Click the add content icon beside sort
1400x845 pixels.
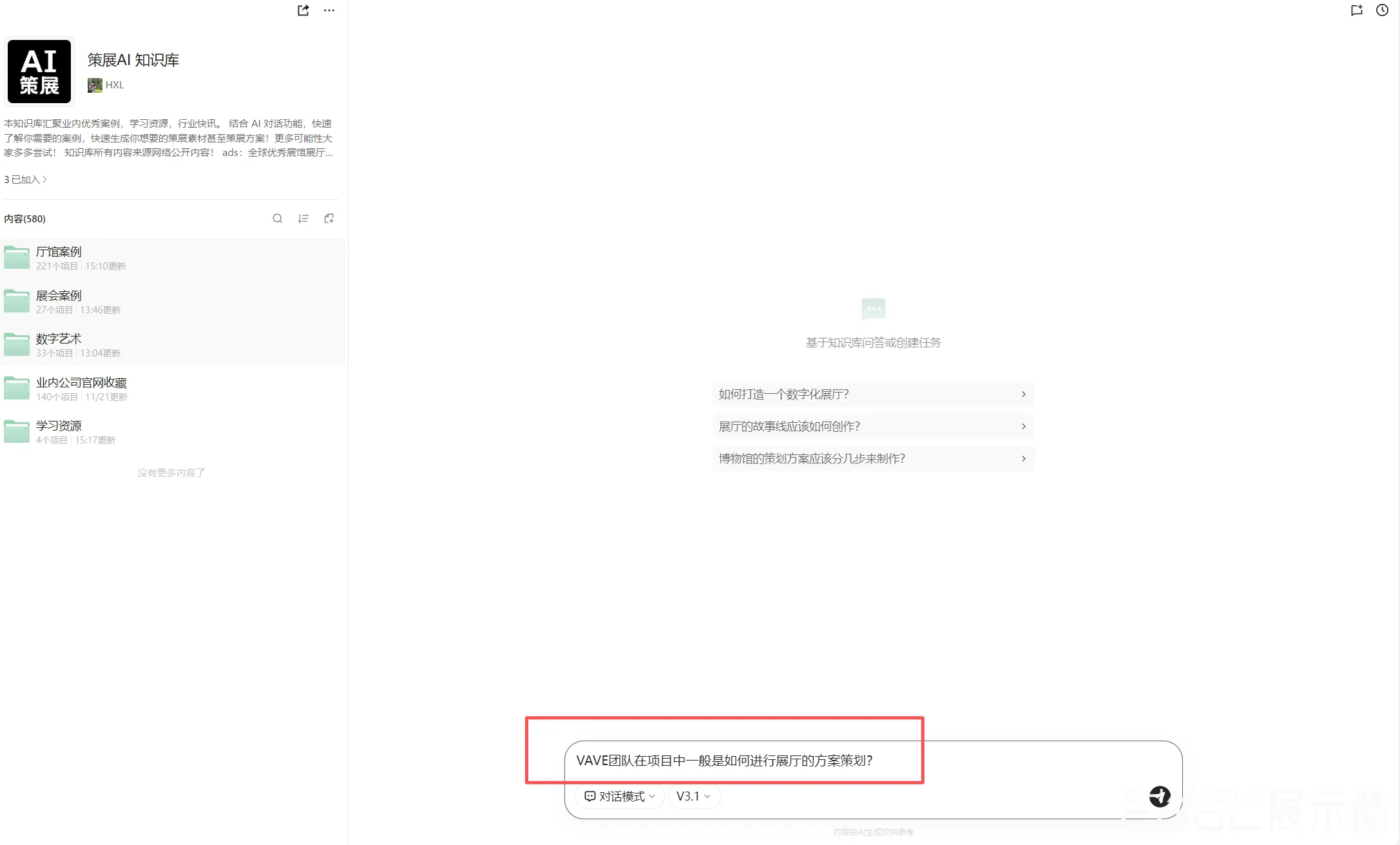329,219
